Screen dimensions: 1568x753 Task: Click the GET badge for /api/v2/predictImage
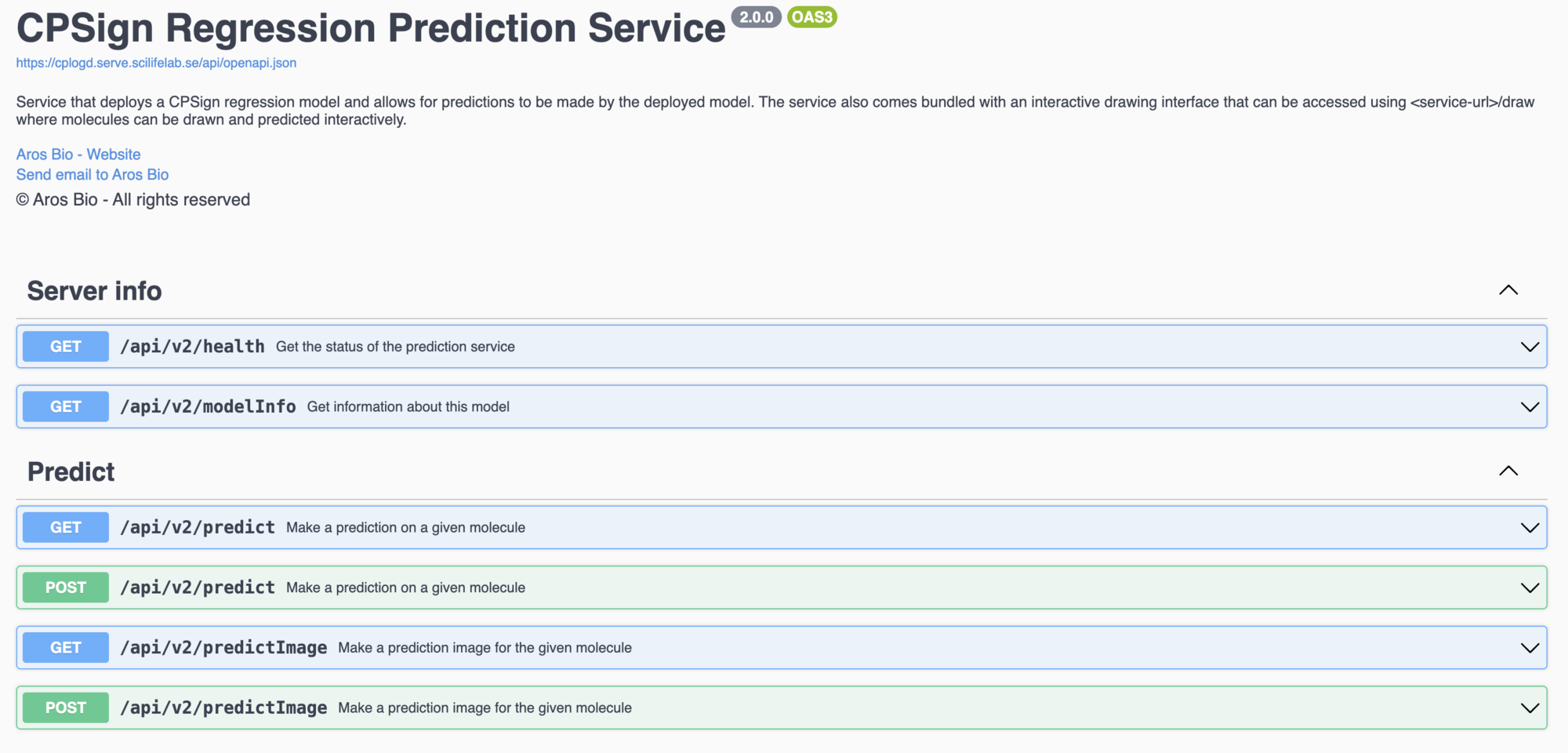66,648
